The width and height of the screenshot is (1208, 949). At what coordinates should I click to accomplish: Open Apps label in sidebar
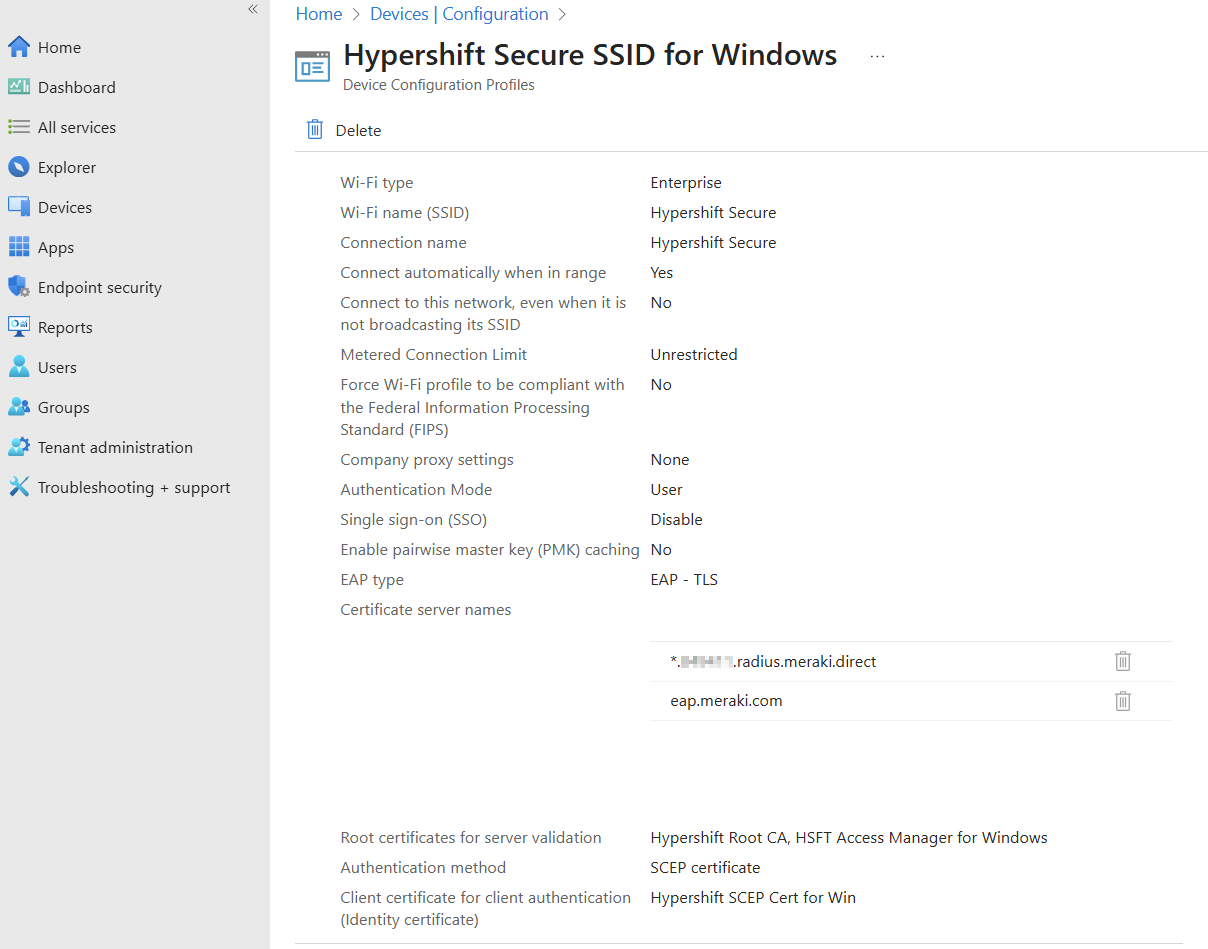[x=56, y=247]
